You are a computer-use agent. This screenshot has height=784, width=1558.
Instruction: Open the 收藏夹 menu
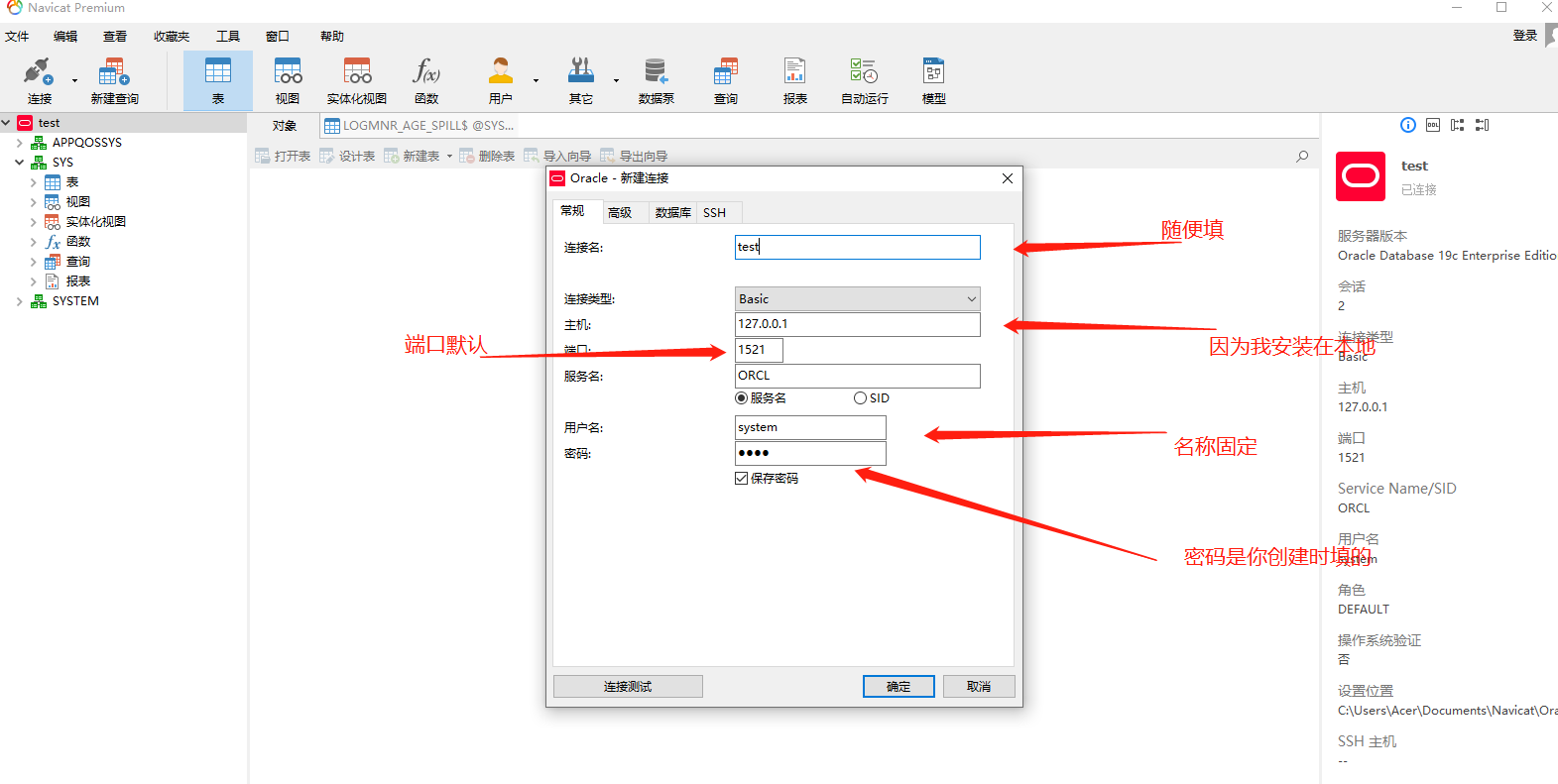(x=172, y=37)
